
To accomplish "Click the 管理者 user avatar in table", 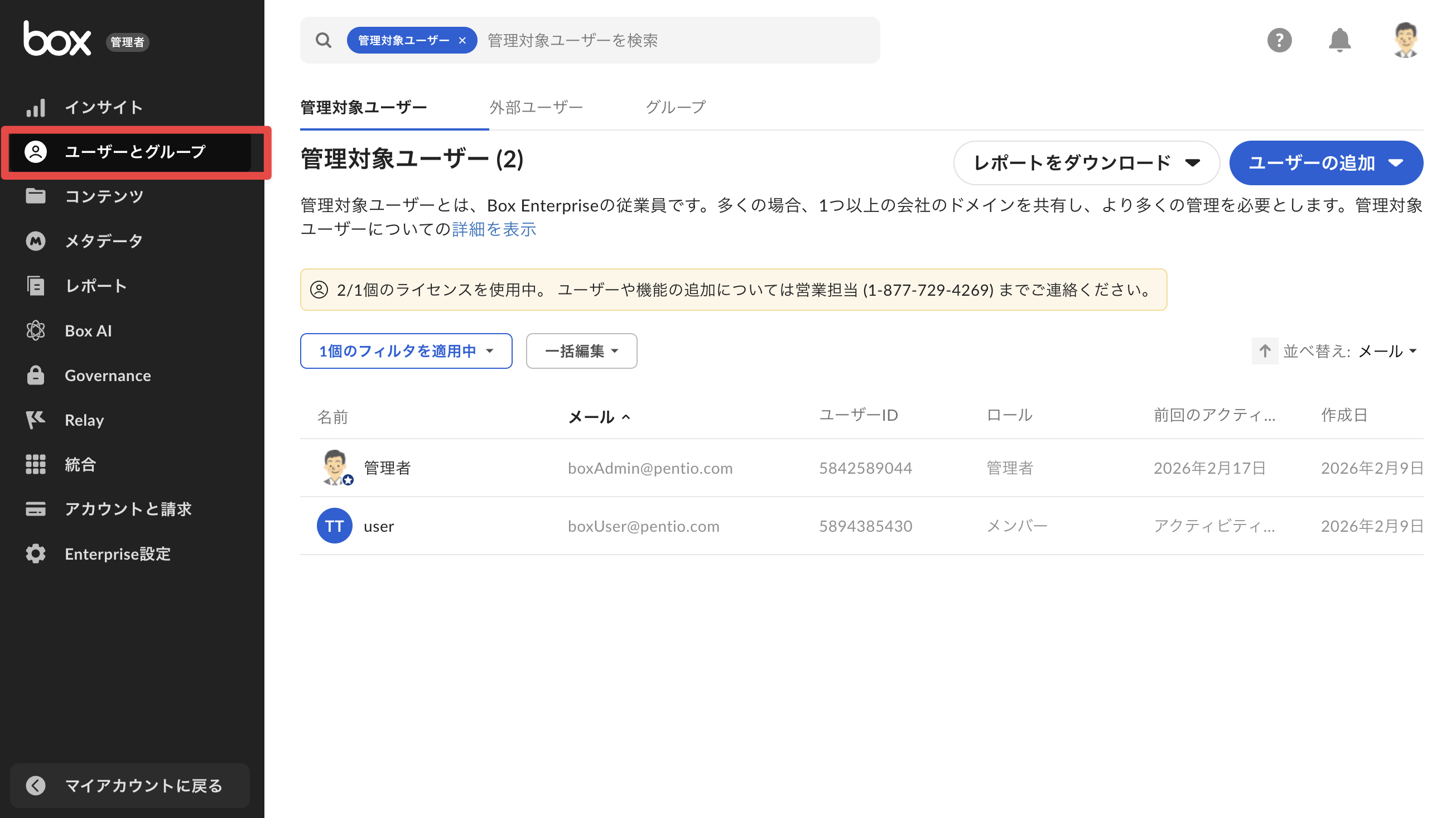I will click(335, 468).
